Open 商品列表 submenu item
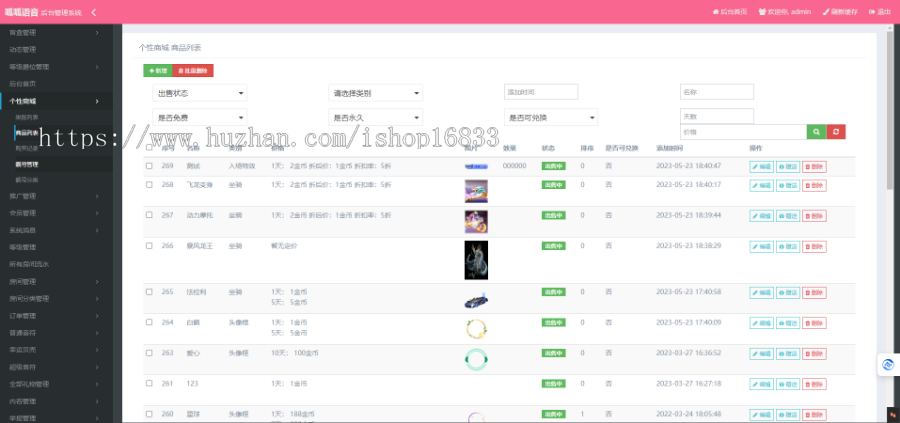 (x=27, y=133)
